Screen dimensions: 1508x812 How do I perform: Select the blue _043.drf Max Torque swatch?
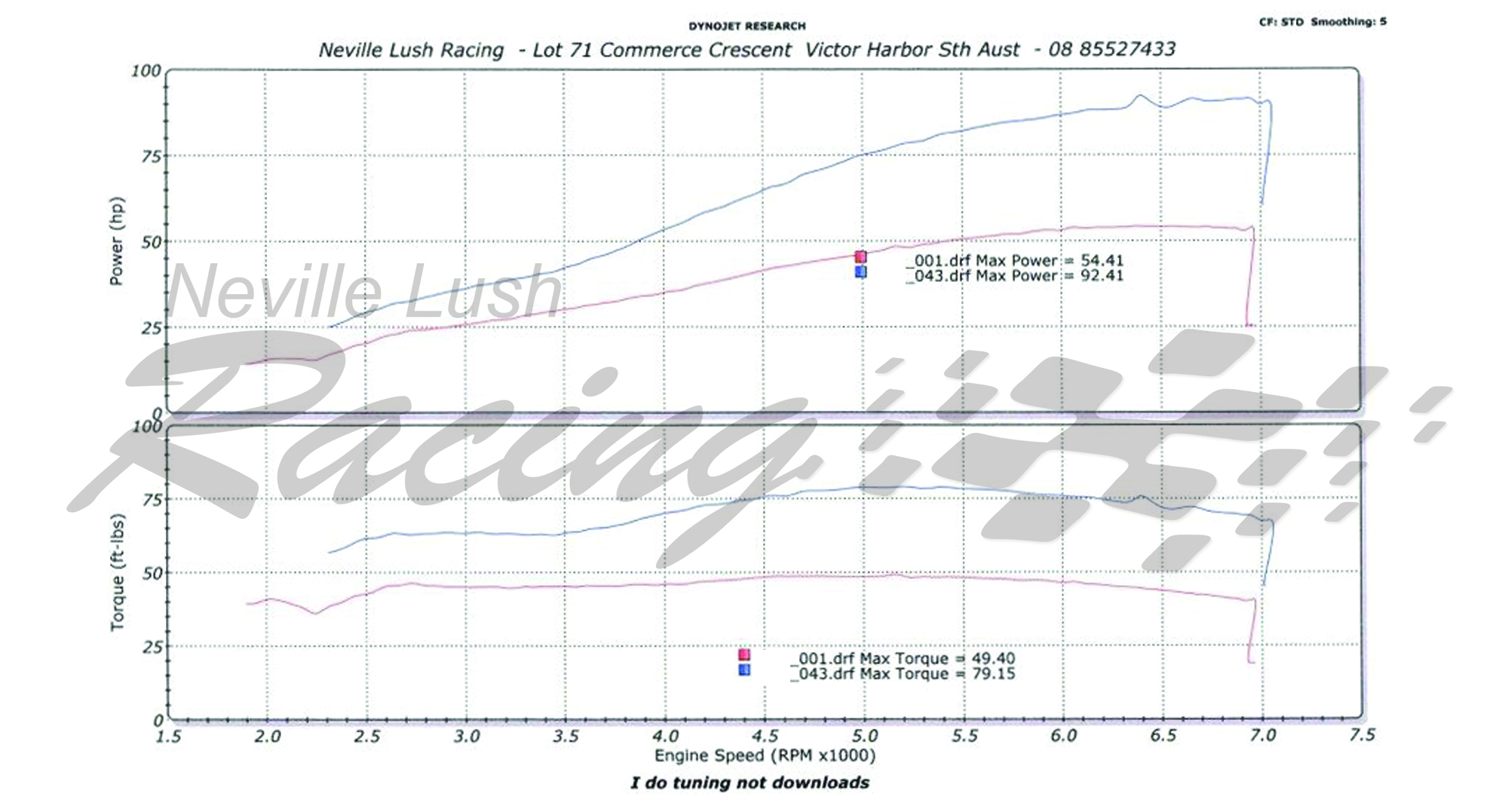click(744, 670)
